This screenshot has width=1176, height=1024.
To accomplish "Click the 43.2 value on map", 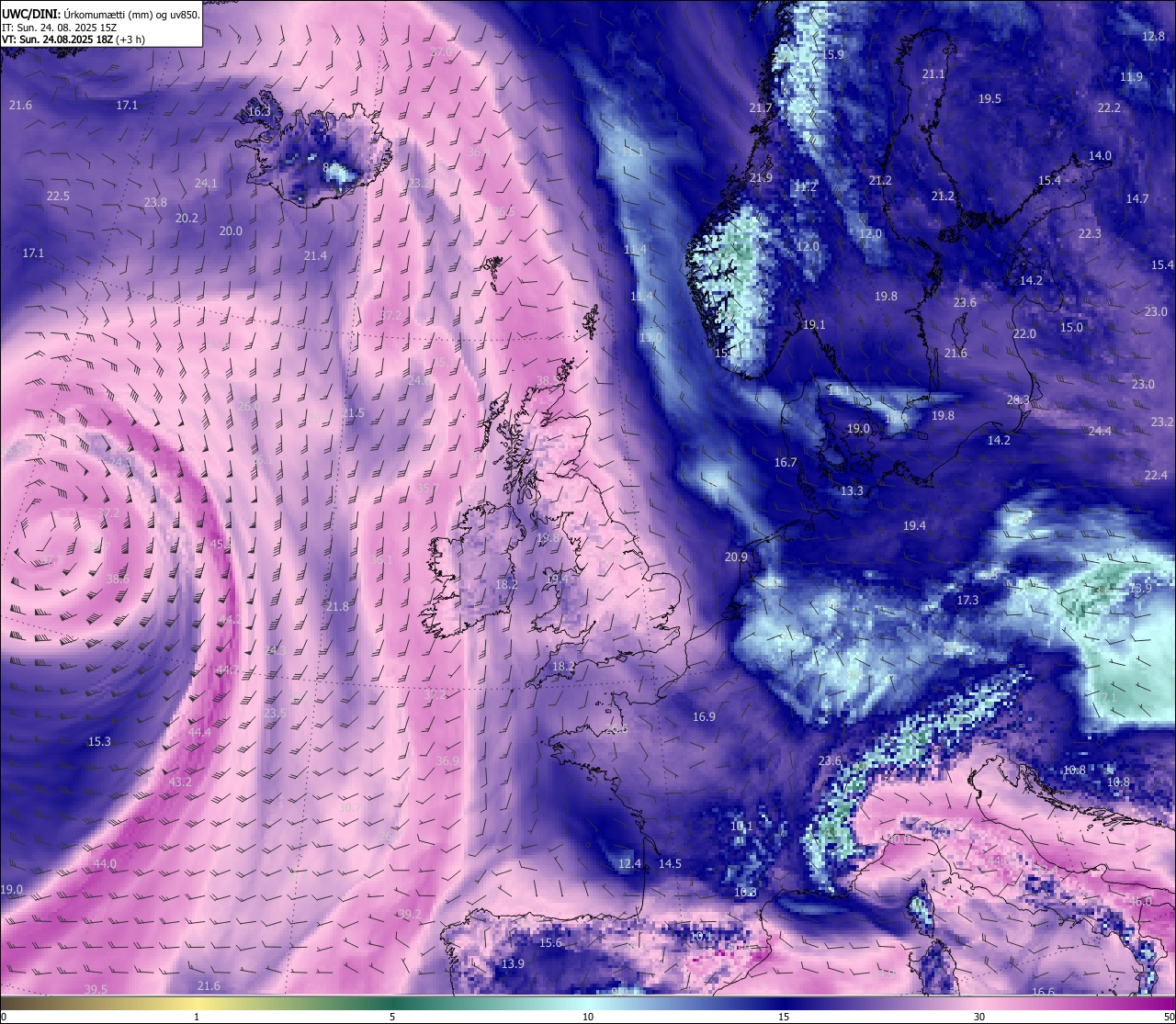I will [x=180, y=782].
